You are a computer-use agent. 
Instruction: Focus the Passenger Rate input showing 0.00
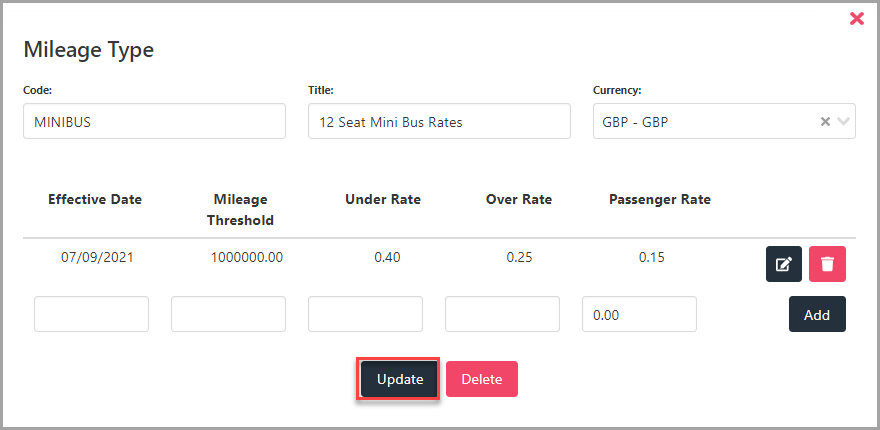coord(639,314)
